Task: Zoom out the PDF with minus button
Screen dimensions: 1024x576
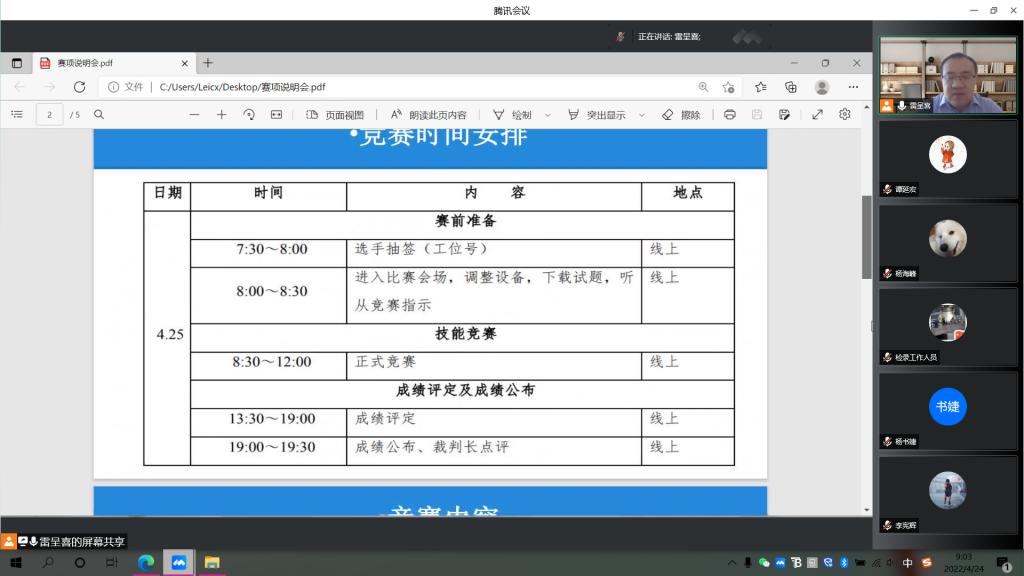Action: pyautogui.click(x=194, y=115)
